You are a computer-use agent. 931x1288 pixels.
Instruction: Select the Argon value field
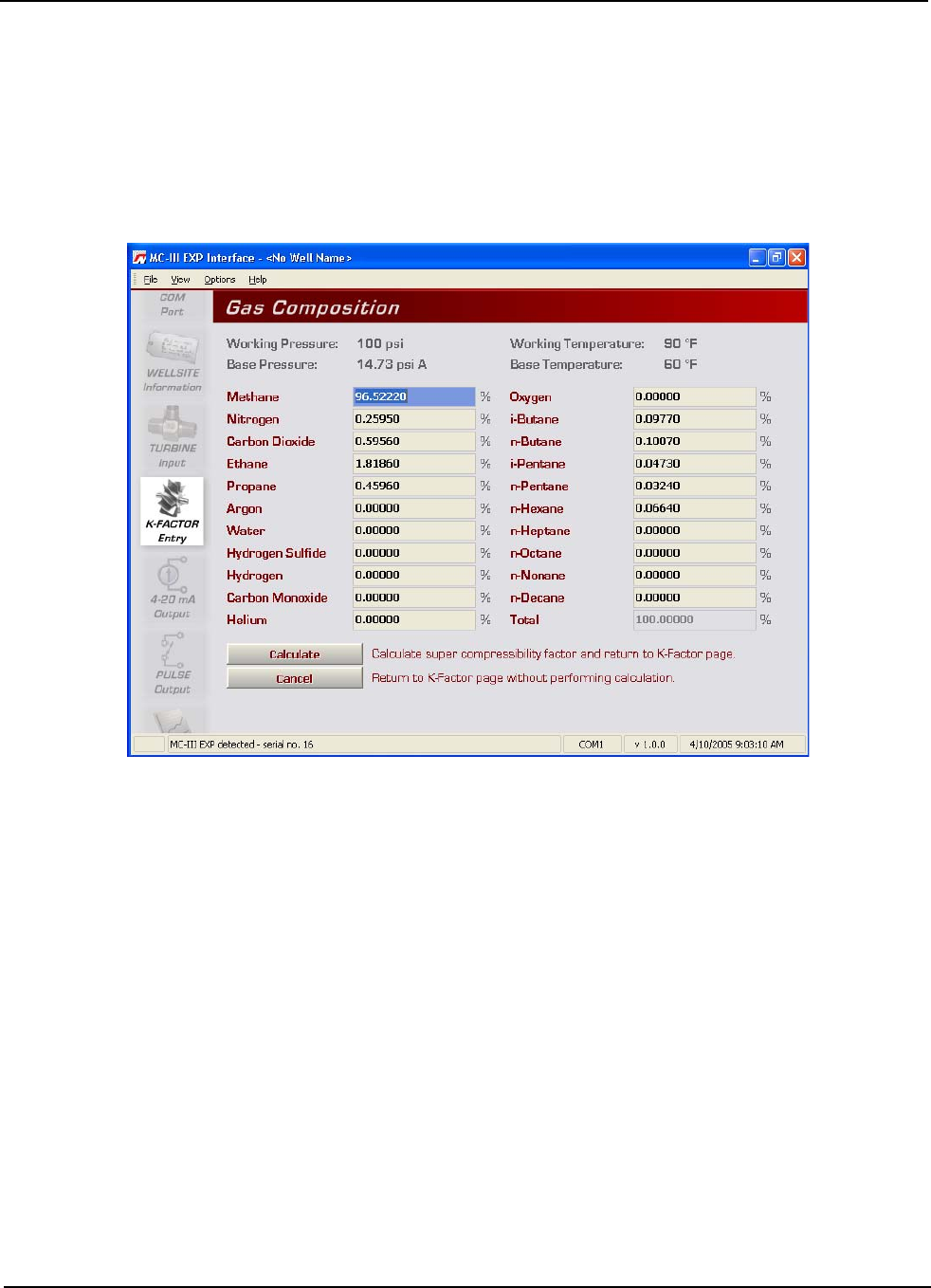pos(414,508)
